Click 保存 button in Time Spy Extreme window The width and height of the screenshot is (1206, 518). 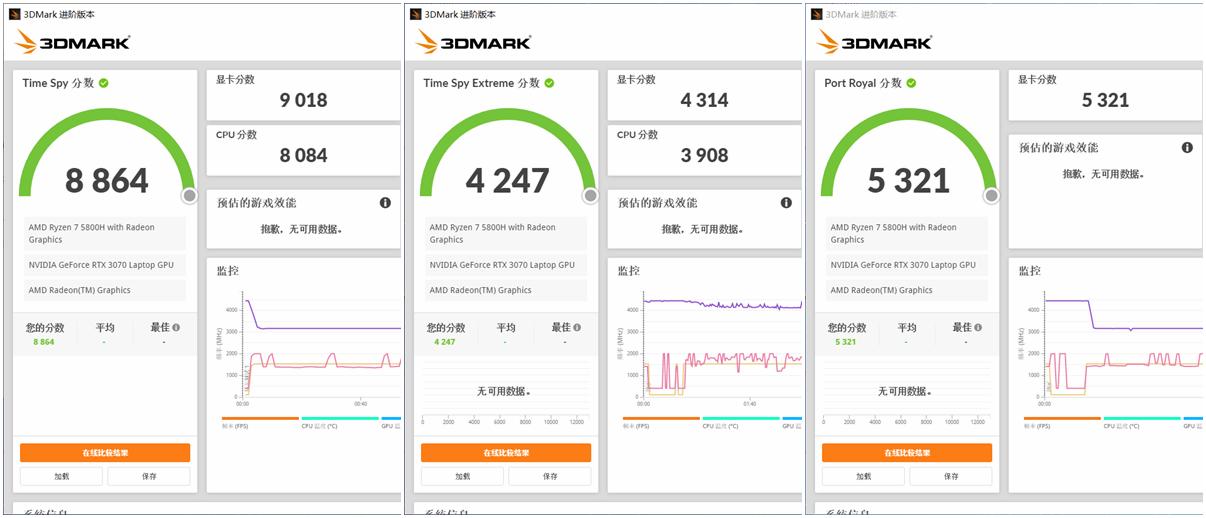pos(550,476)
